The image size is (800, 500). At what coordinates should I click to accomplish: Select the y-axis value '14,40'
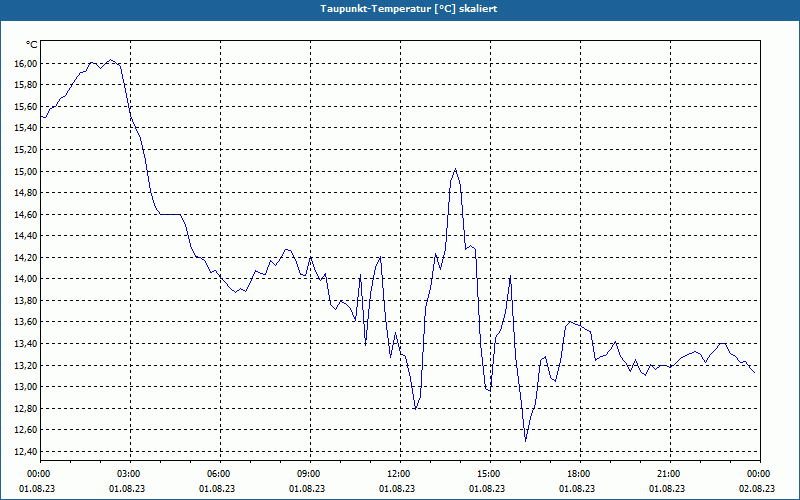(28, 236)
